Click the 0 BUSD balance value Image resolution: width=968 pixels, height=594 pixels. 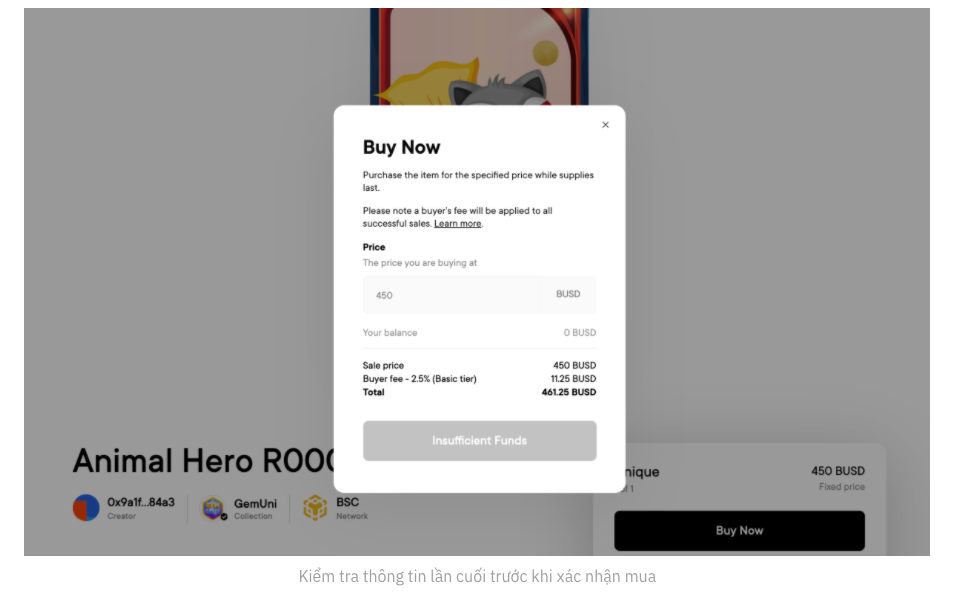click(x=579, y=333)
